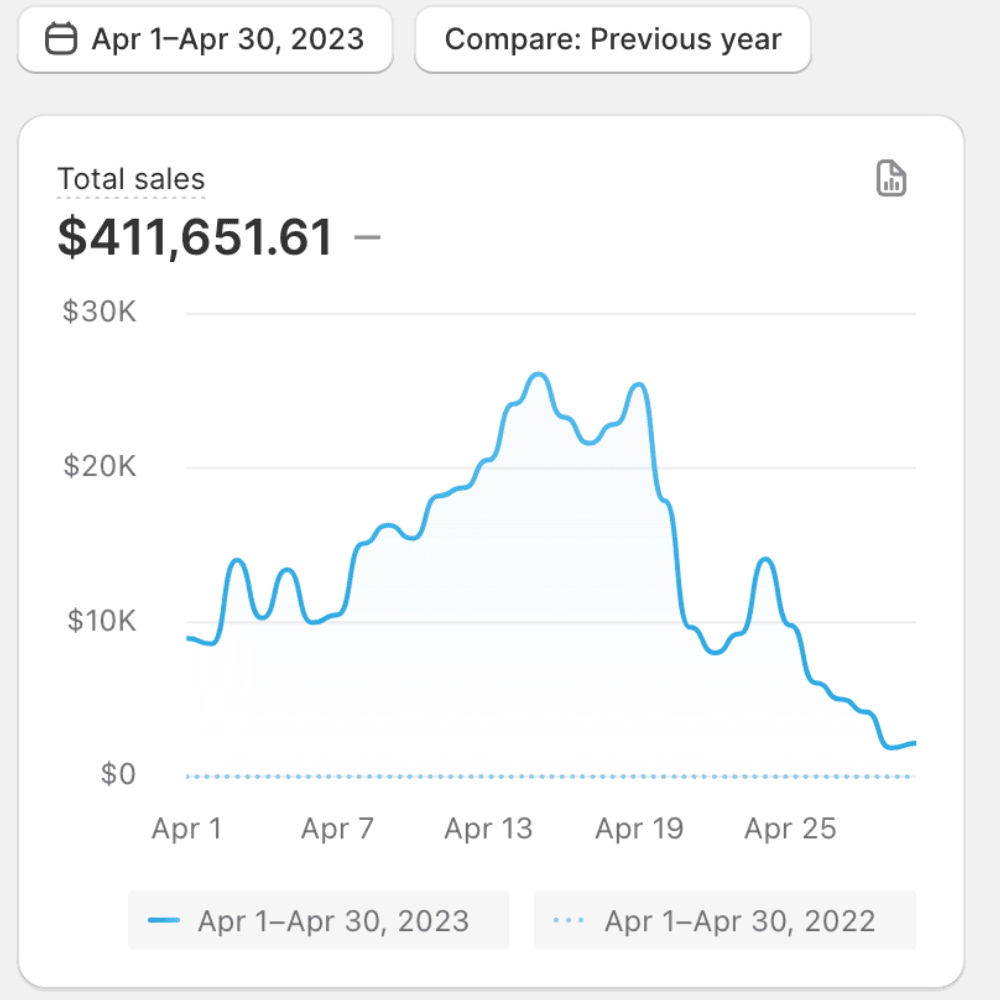Click the Apr 1 x-axis label
The image size is (1000, 1000).
click(x=187, y=828)
